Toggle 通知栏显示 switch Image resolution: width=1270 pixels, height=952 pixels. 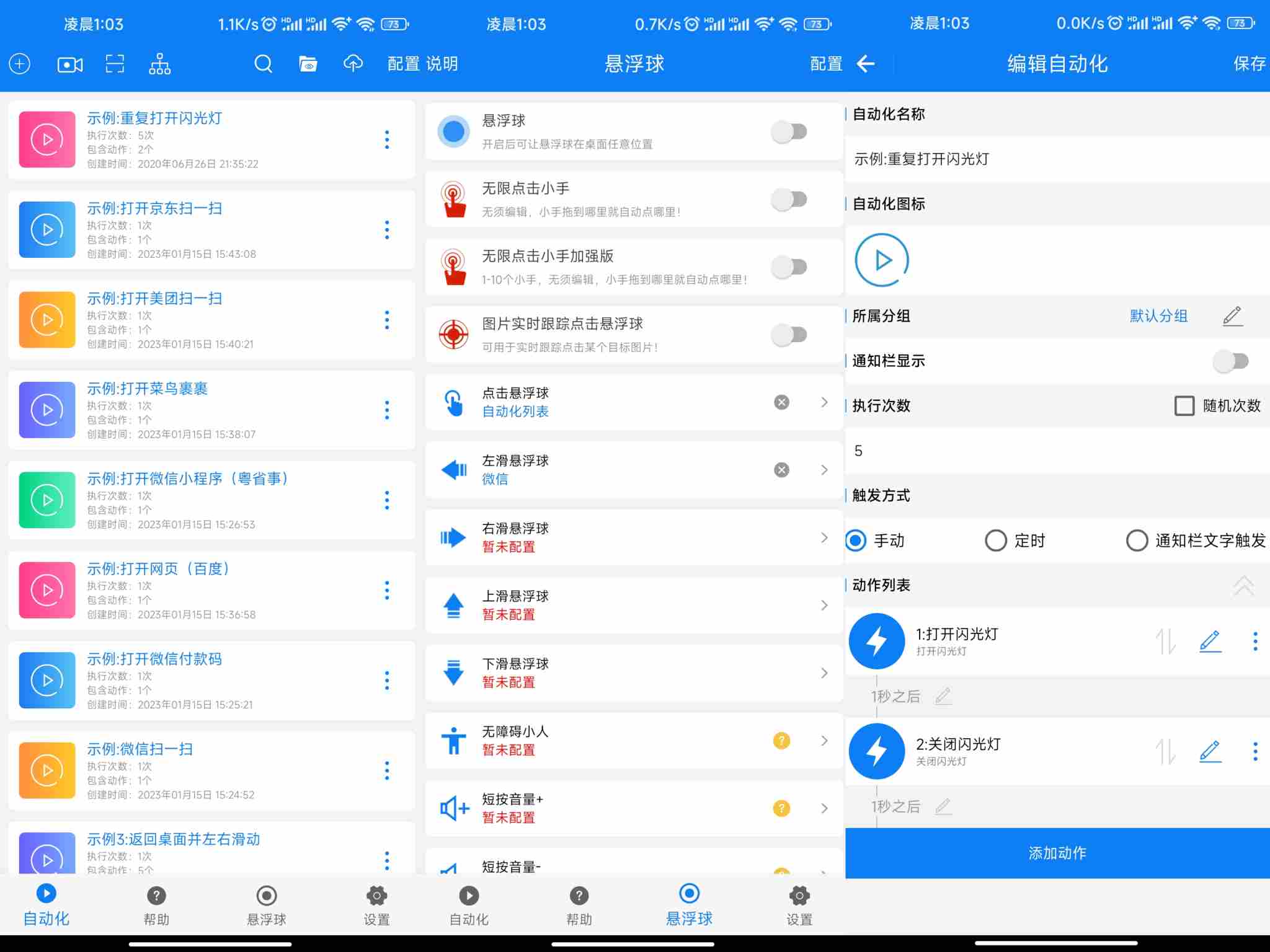[x=1231, y=361]
